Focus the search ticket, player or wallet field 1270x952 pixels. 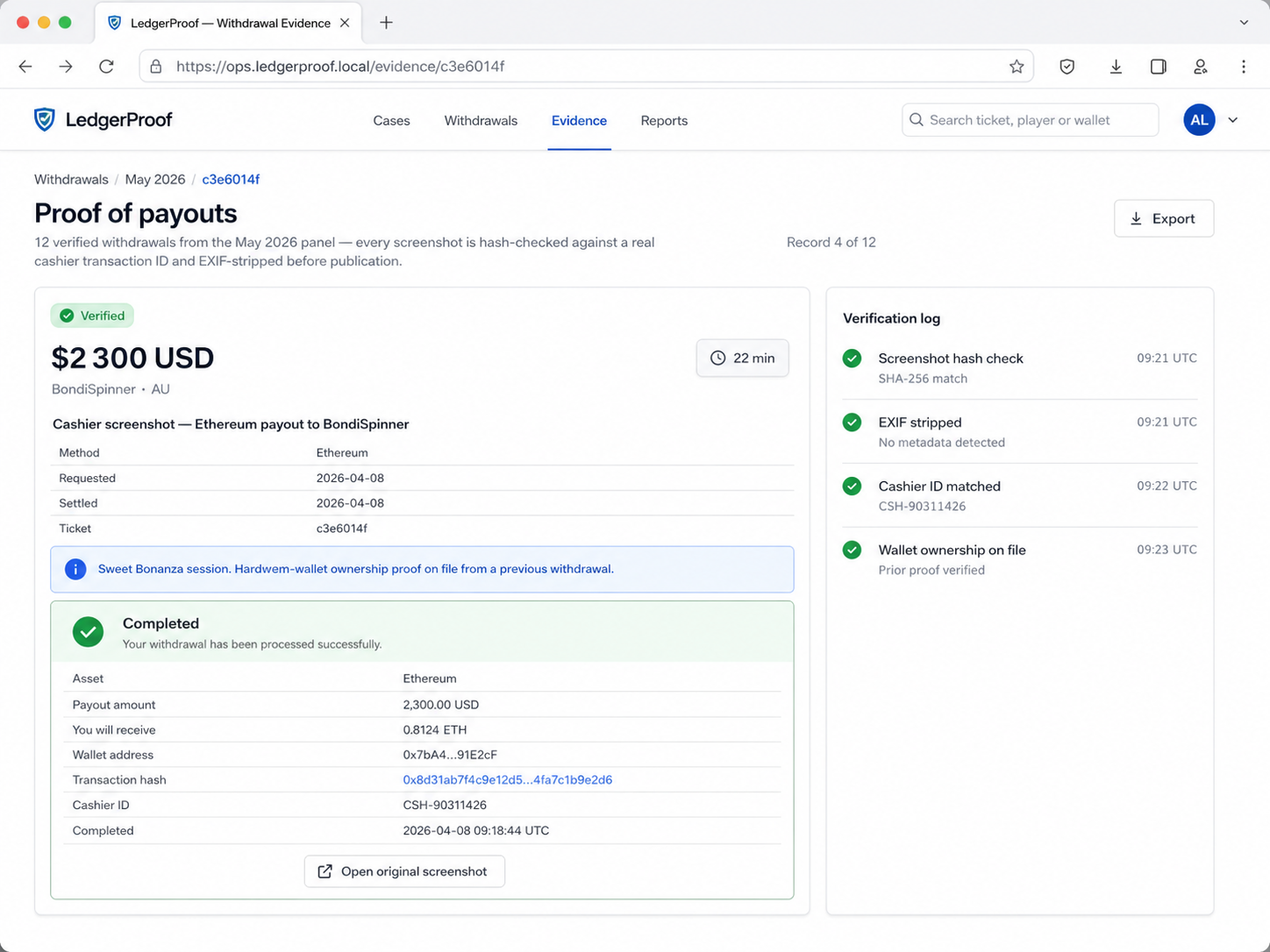(x=1030, y=120)
